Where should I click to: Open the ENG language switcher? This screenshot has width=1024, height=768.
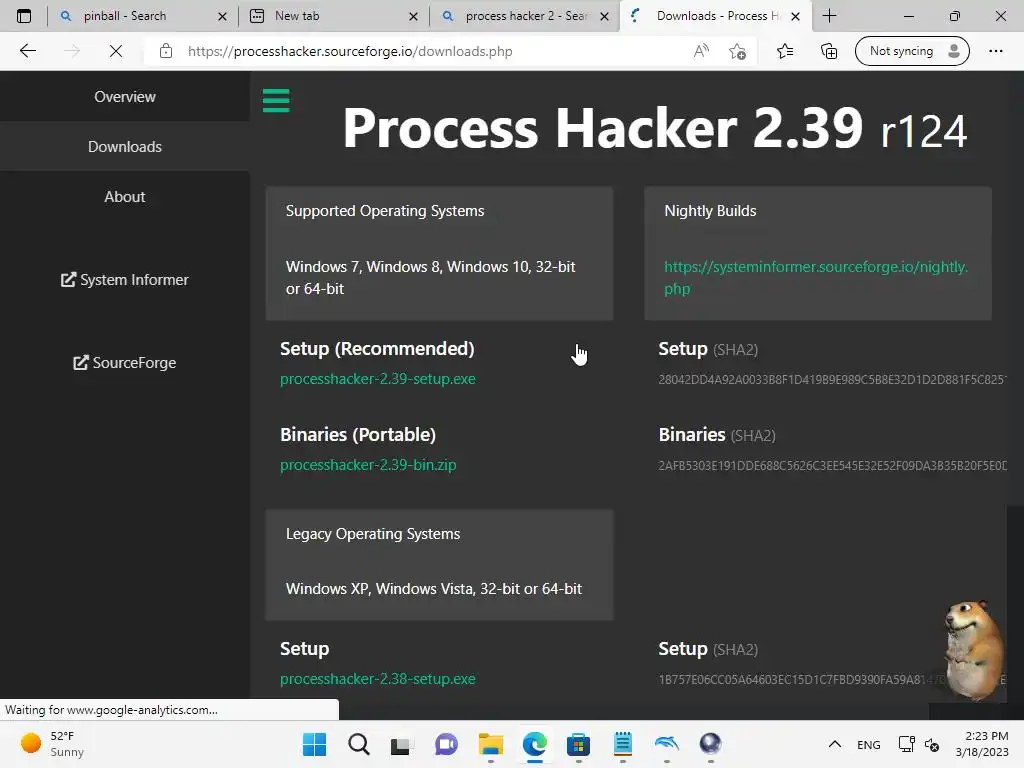click(x=869, y=744)
